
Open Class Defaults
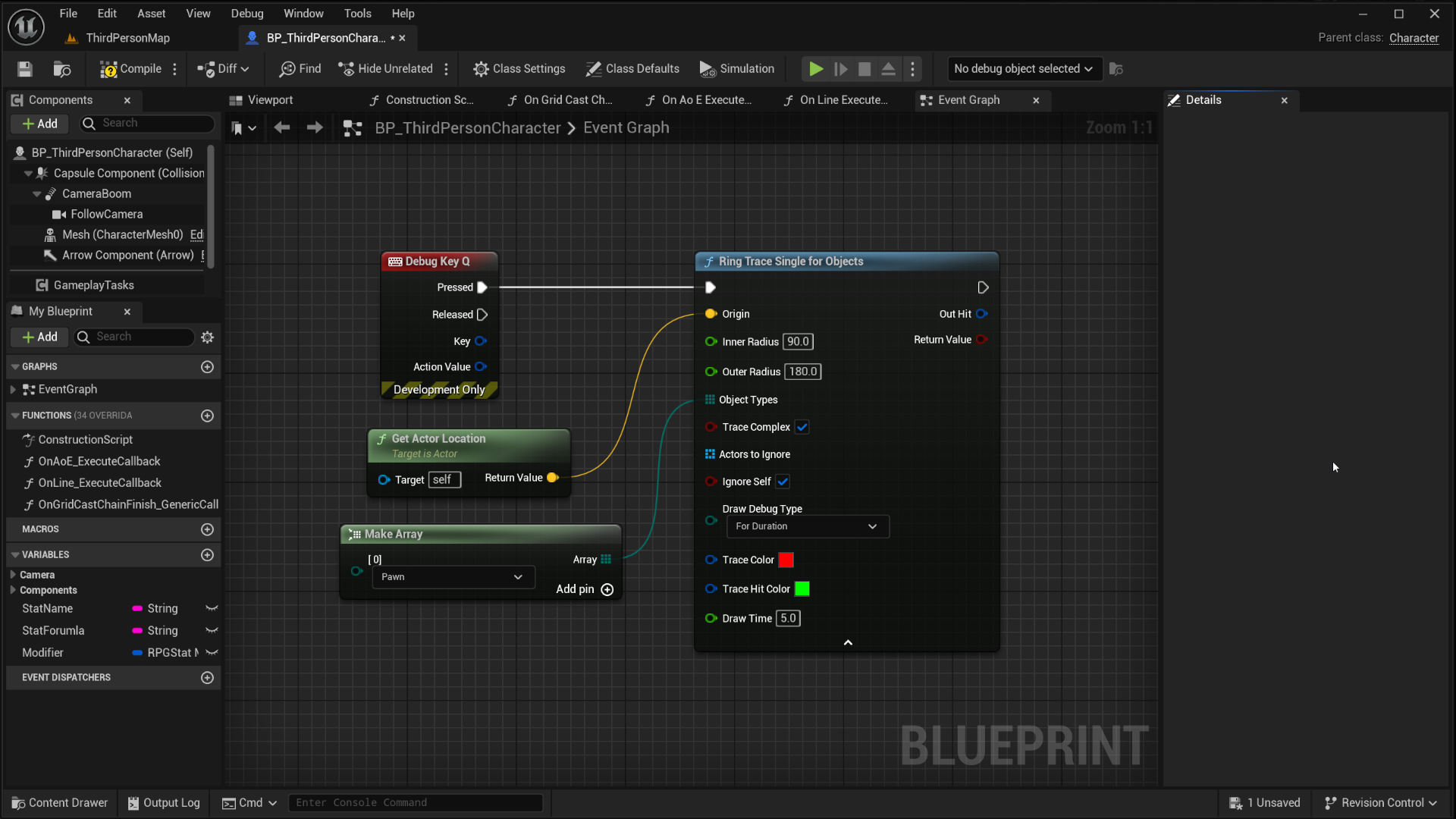coord(632,69)
